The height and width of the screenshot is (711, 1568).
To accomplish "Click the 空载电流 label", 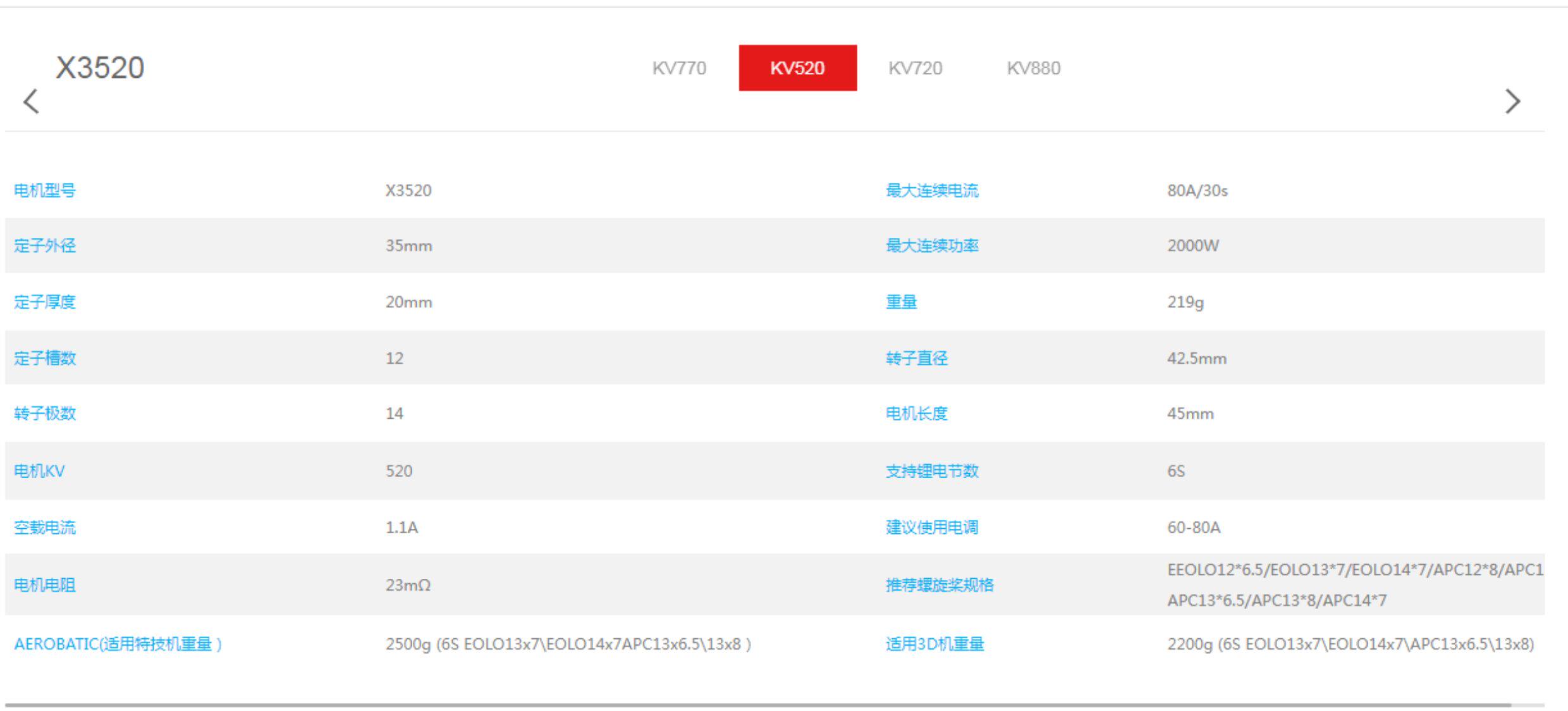I will [x=45, y=528].
